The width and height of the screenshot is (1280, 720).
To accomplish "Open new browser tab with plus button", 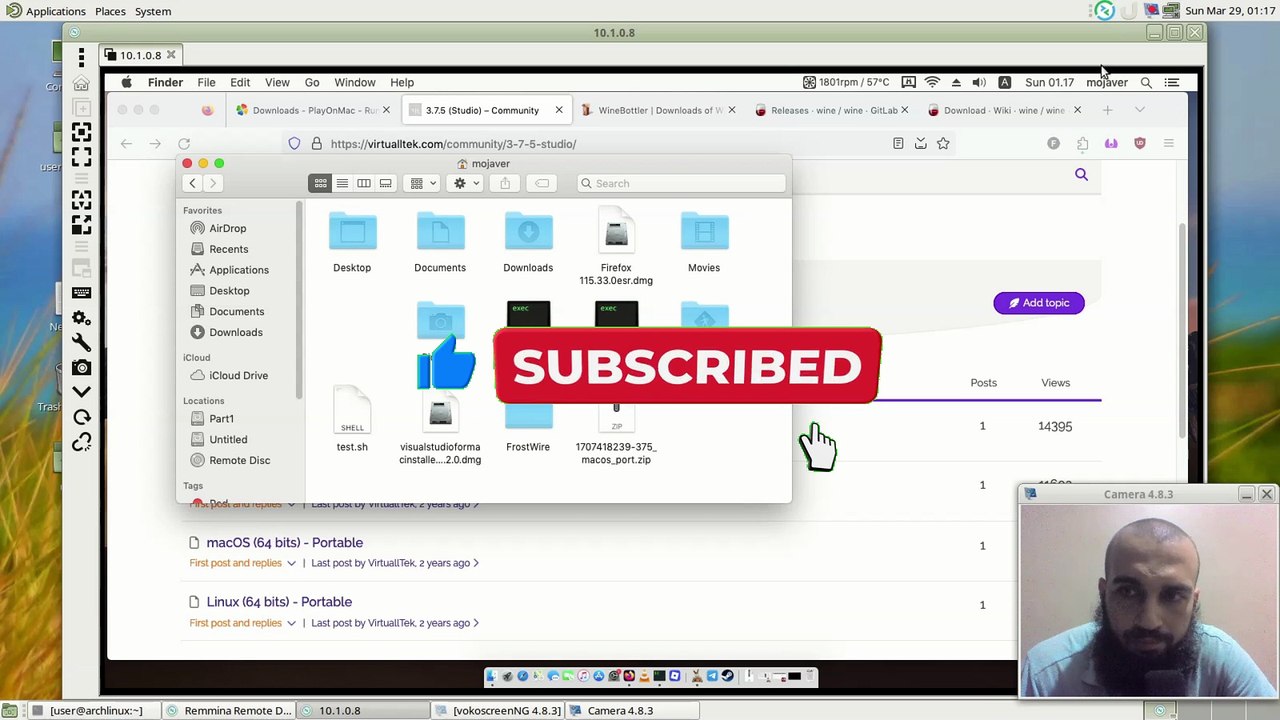I will pos(1107,110).
